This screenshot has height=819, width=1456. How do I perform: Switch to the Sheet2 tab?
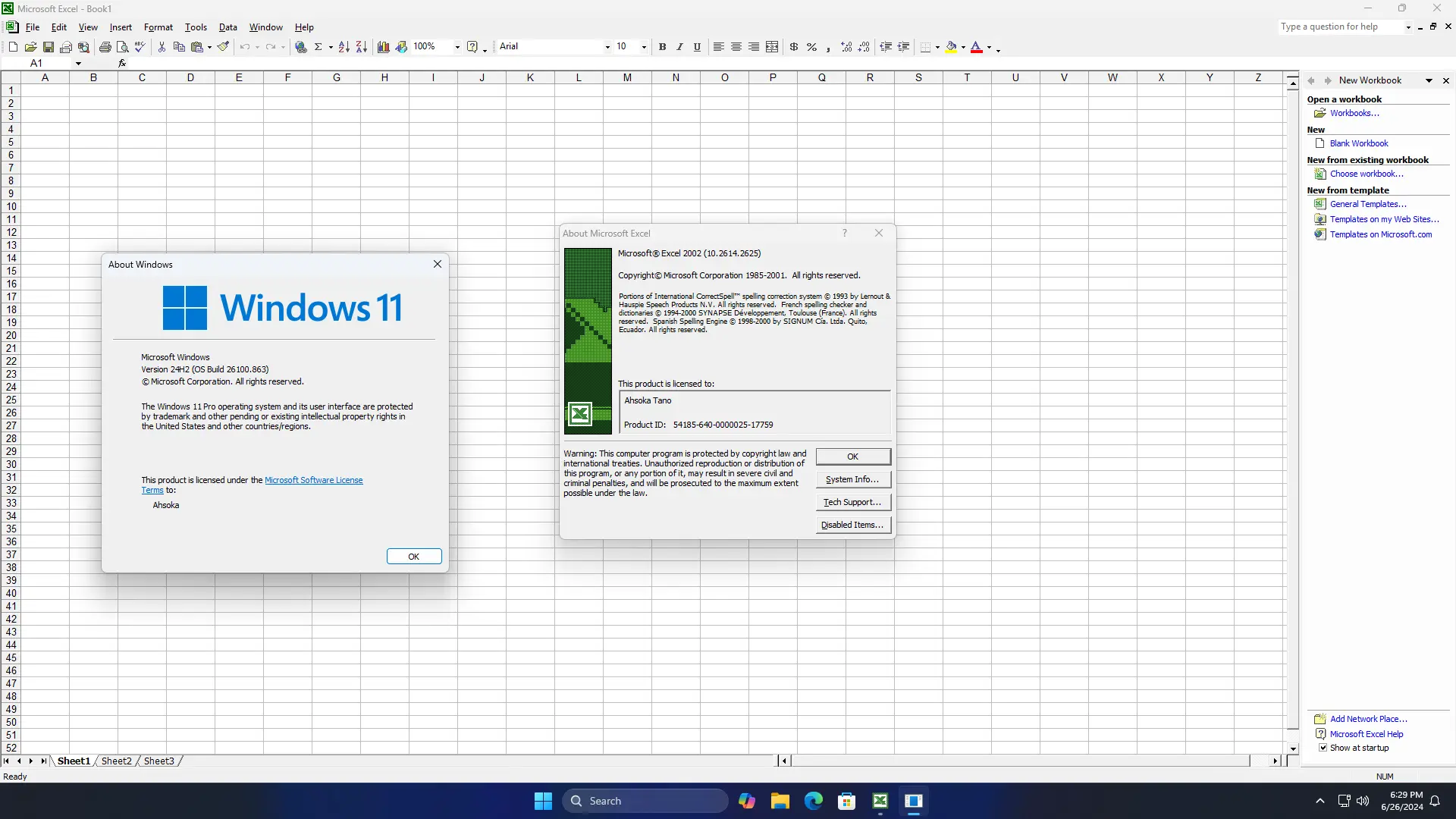coord(116,761)
